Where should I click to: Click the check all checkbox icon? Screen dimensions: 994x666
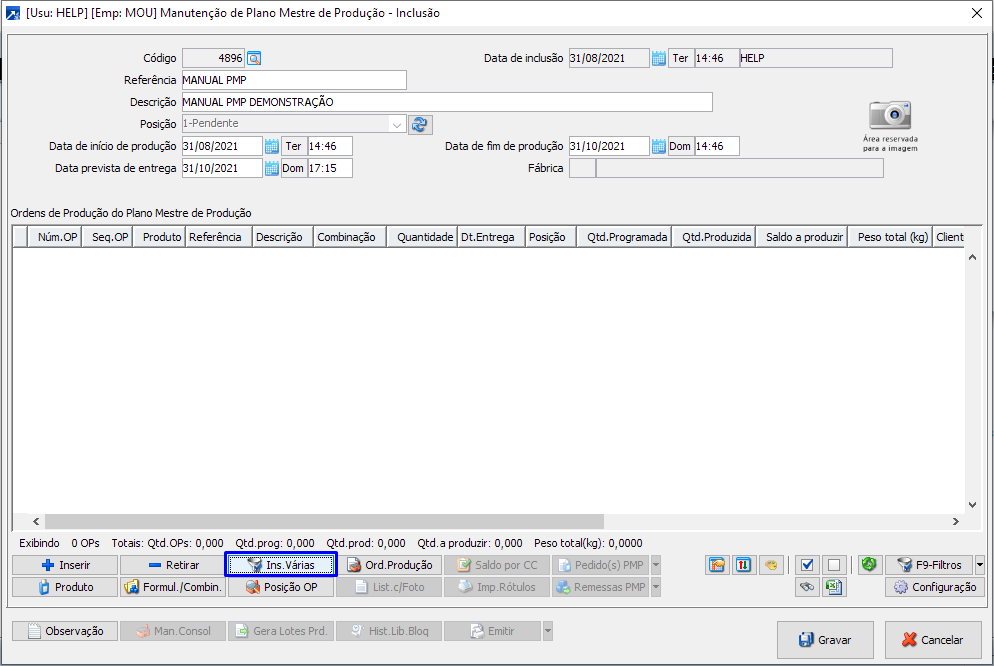(x=807, y=565)
